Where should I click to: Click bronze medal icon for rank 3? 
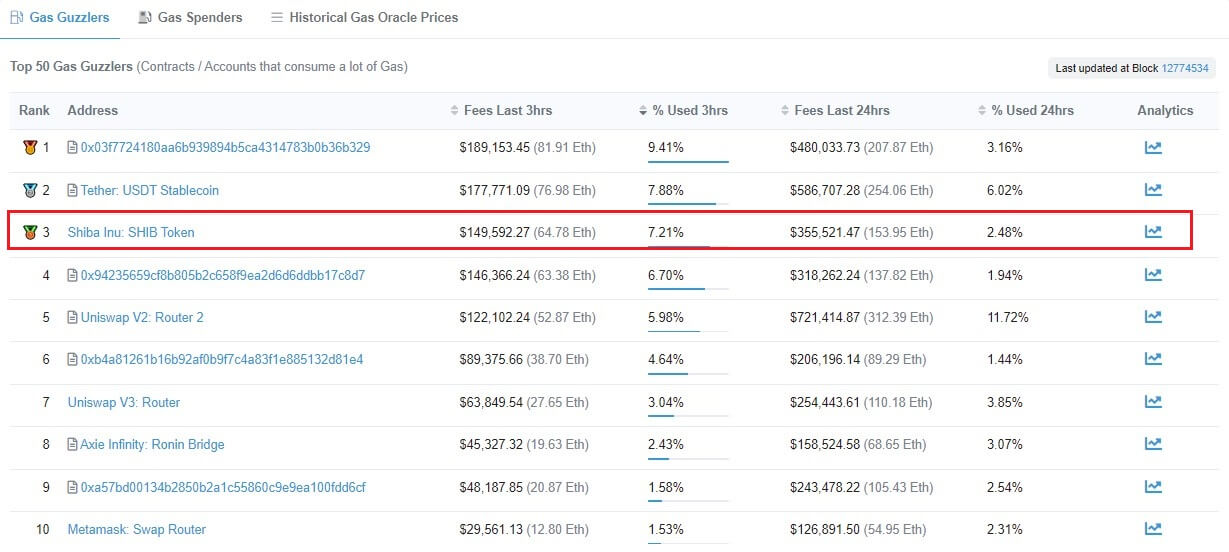pyautogui.click(x=29, y=233)
